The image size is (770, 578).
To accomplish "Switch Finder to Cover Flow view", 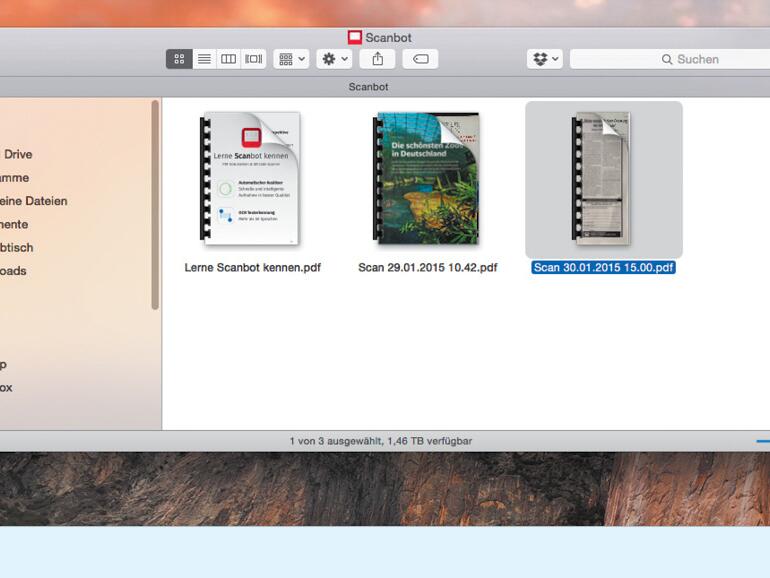I will click(253, 59).
